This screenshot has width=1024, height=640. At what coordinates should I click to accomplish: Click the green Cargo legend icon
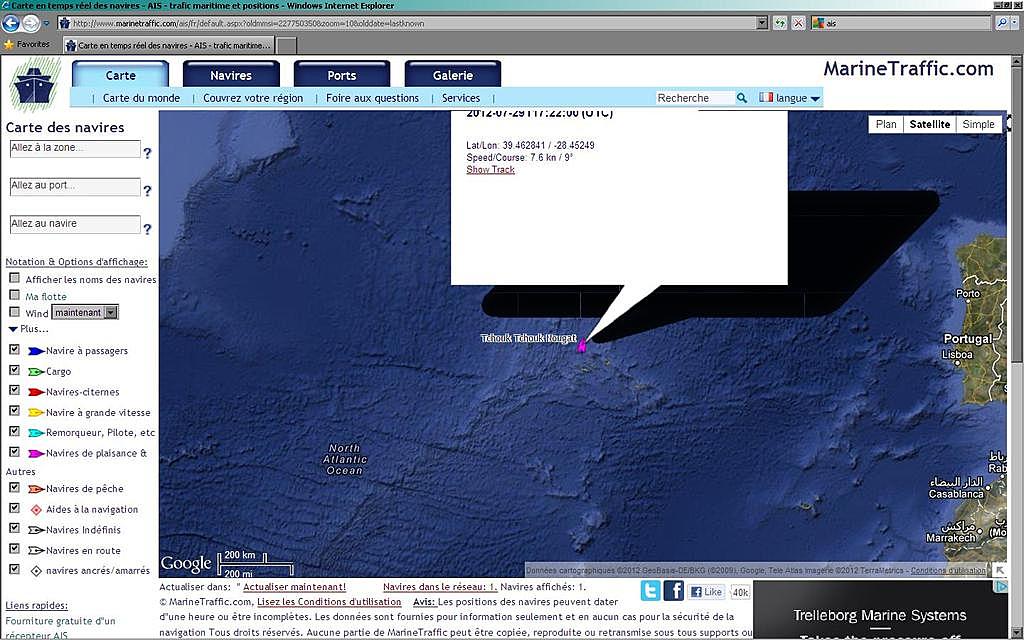point(36,372)
